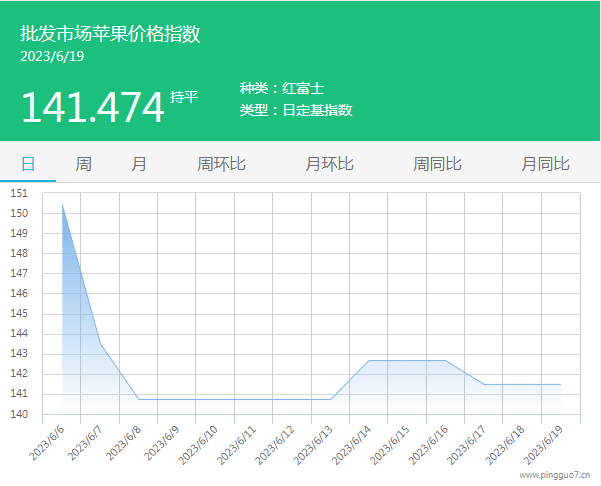Click the chart peak at 2023/6/6
This screenshot has width=601, height=486.
tap(62, 204)
